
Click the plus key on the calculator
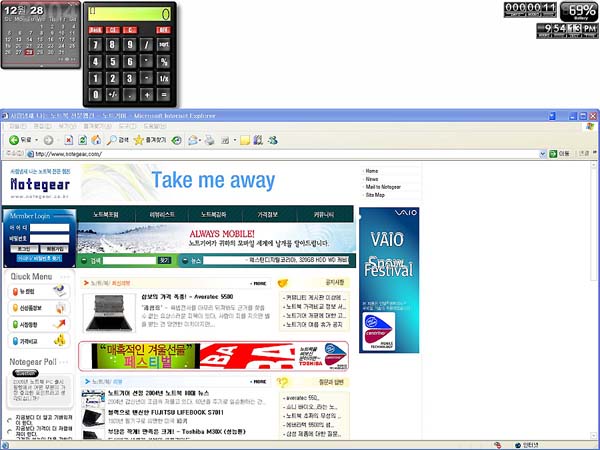pos(146,95)
